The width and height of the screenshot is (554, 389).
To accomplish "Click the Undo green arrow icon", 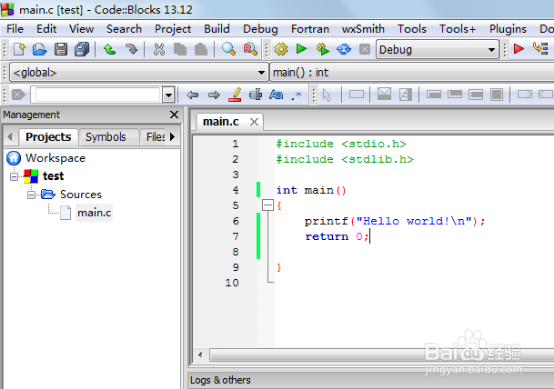I will 110,49.
